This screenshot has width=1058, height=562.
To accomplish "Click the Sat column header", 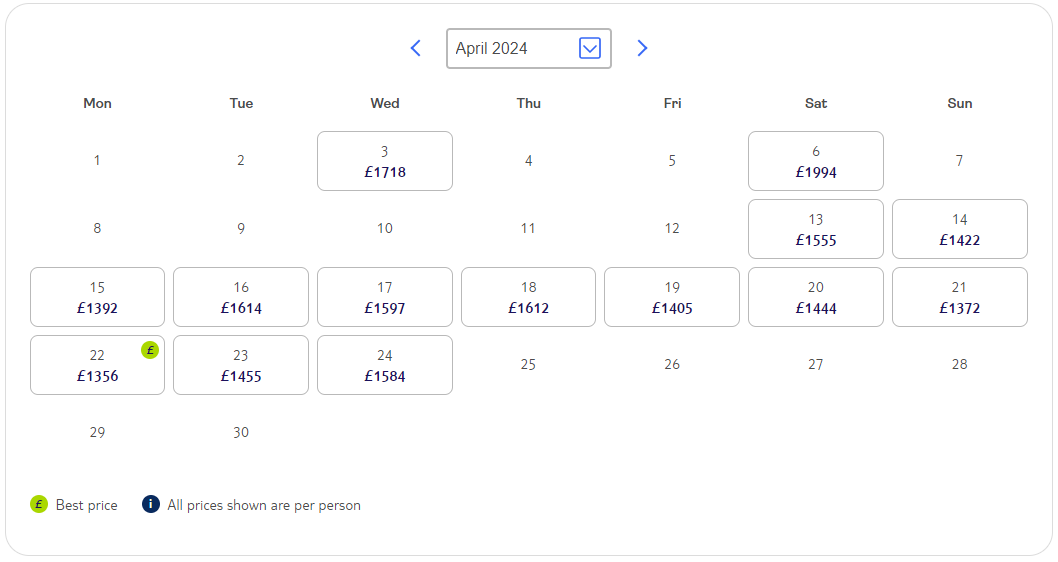I will coord(816,103).
